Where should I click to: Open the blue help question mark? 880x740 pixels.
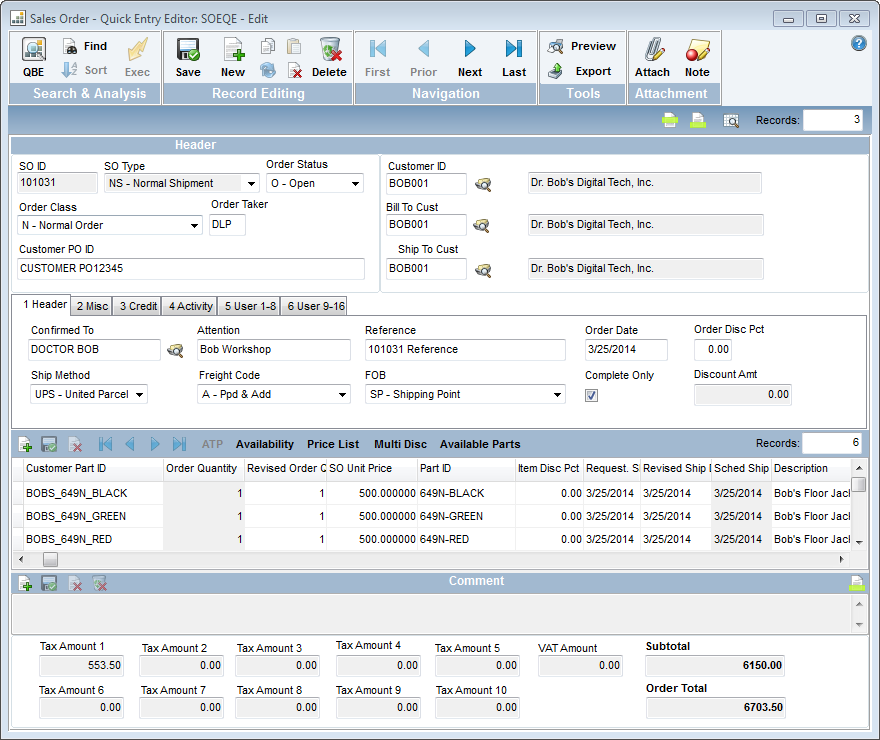click(x=859, y=43)
